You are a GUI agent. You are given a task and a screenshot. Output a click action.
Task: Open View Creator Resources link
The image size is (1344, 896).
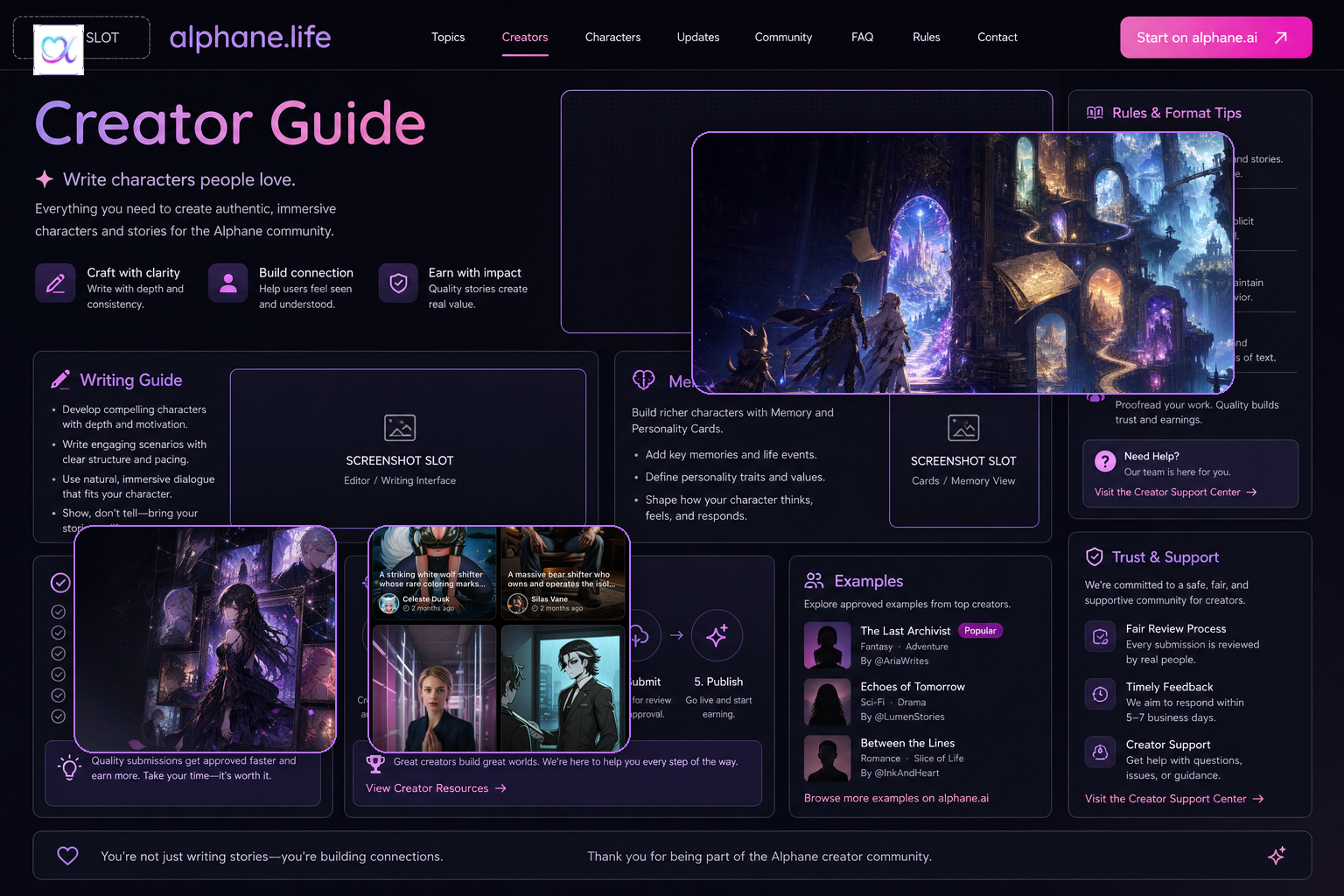coord(436,788)
